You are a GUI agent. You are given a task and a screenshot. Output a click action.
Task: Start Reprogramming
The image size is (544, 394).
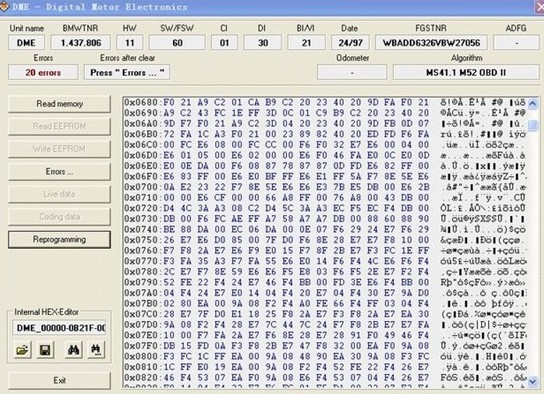(x=59, y=240)
